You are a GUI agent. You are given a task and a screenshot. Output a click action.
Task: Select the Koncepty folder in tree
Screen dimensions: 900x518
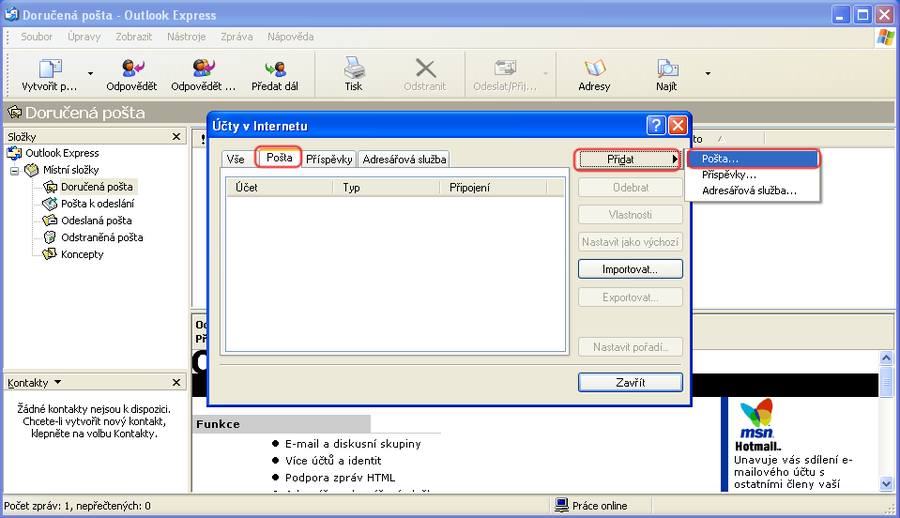coord(81,254)
